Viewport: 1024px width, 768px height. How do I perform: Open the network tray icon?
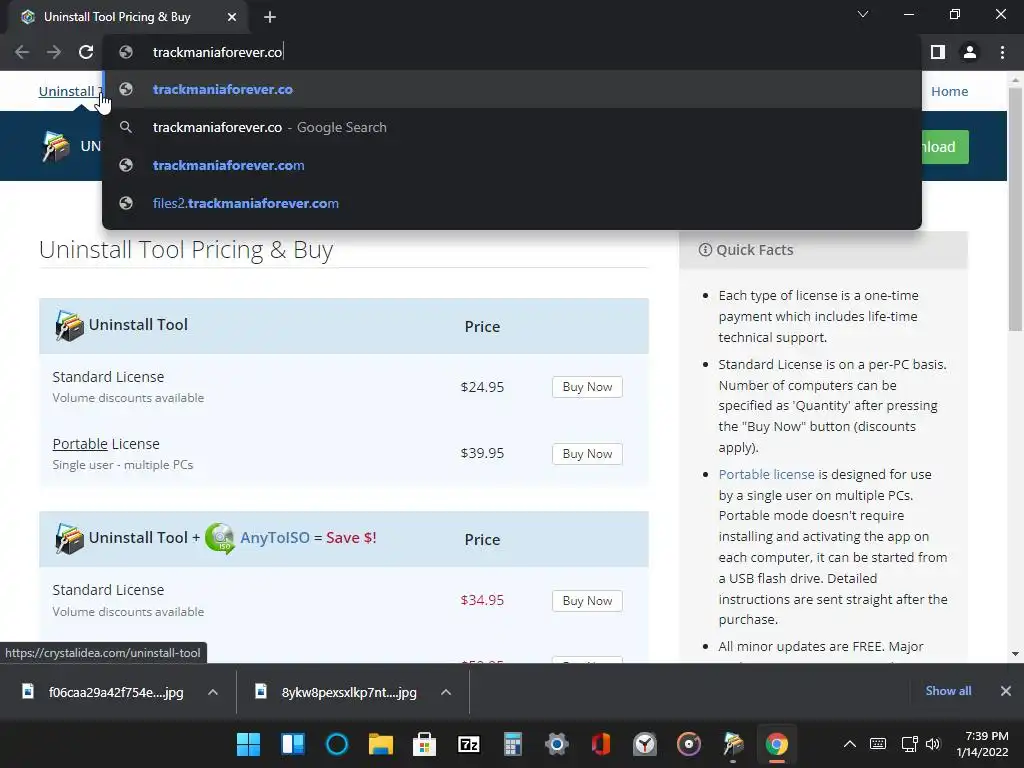(x=909, y=744)
